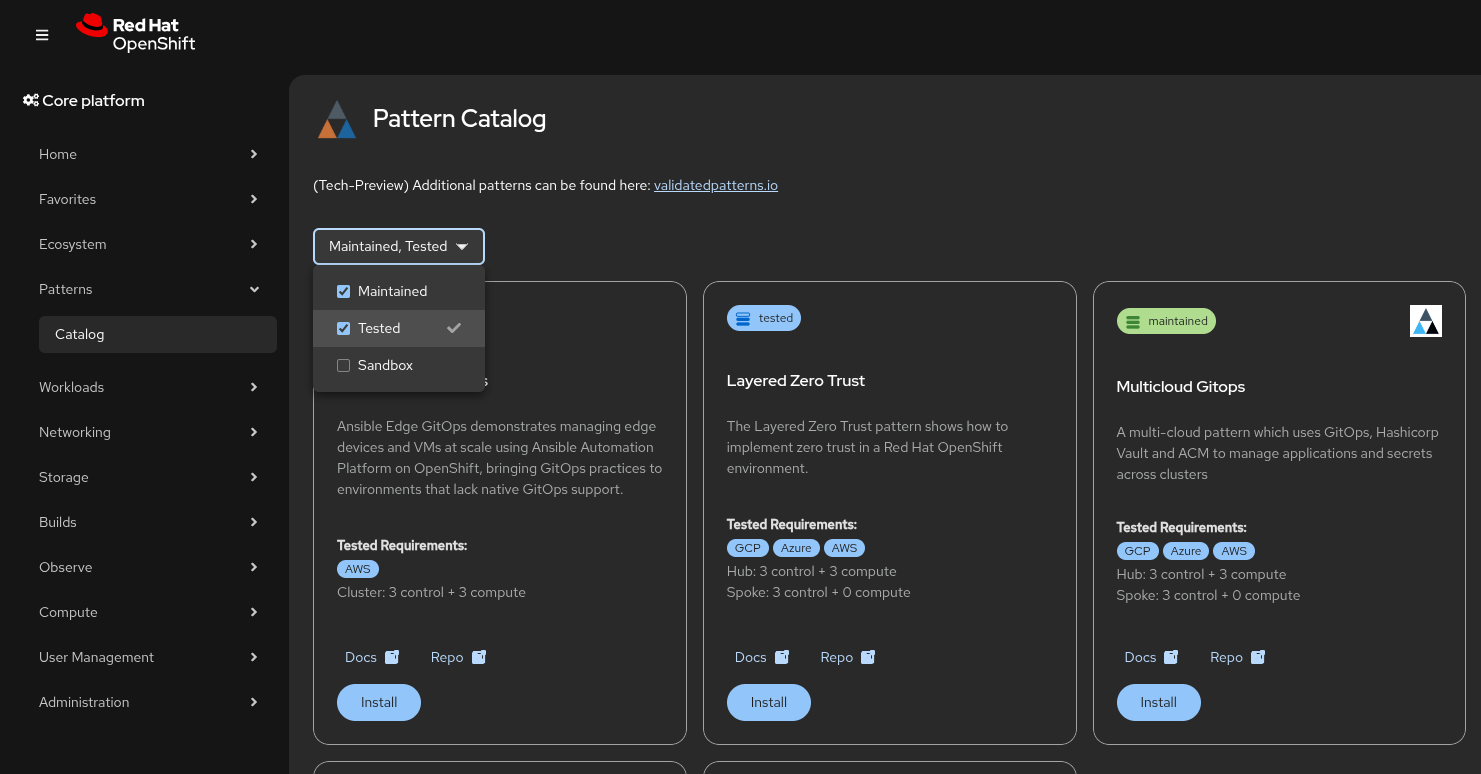Image resolution: width=1481 pixels, height=774 pixels.
Task: Open the Catalog item under Patterns
Action: [x=158, y=334]
